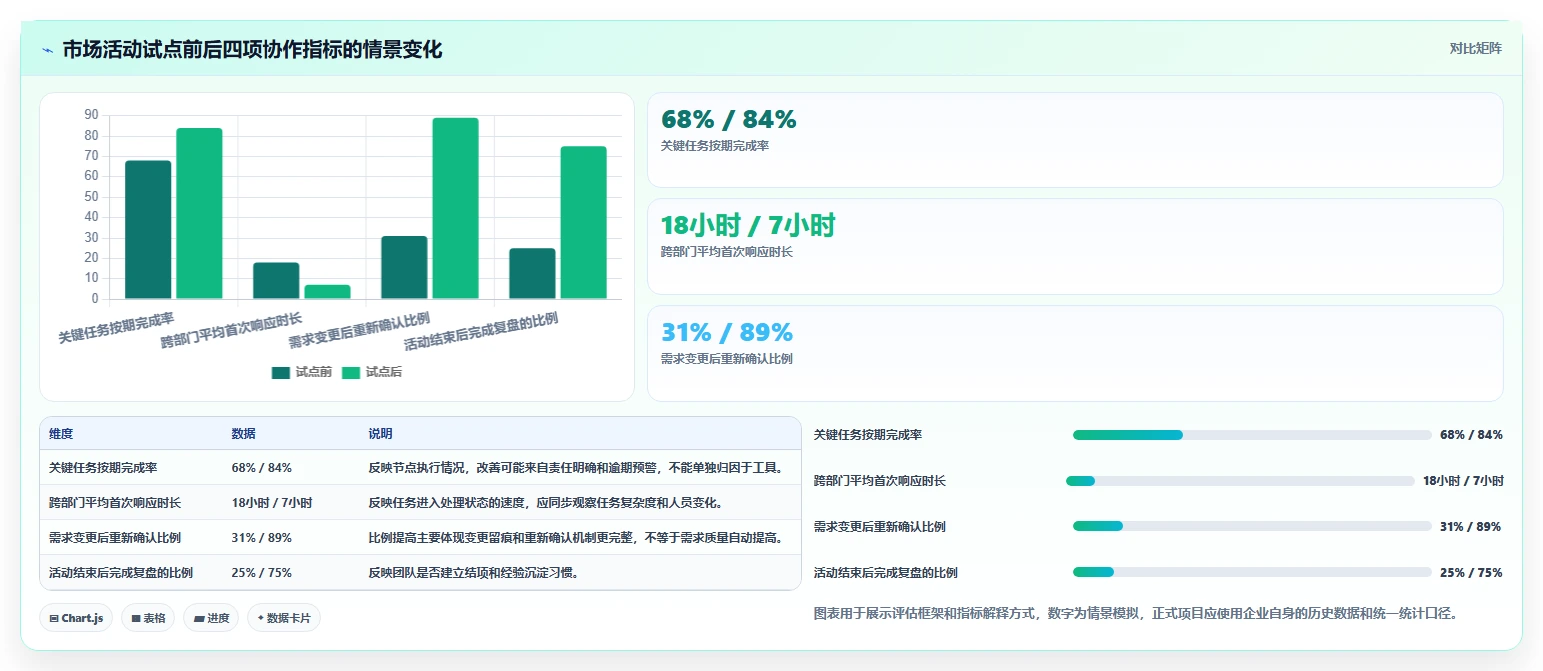Click the 试点后 bar for 活动结束后完成复盘的比例
Viewport: 1543px width, 671px height.
[583, 222]
